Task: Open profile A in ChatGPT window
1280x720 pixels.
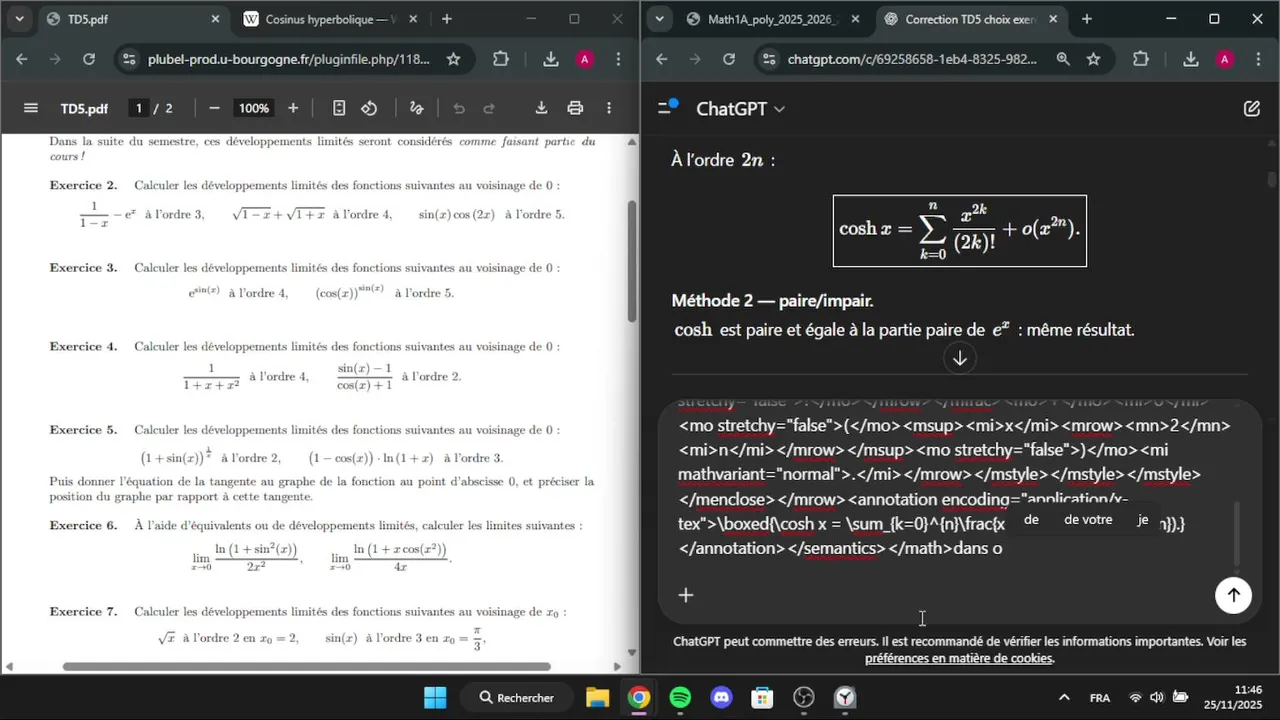Action: coord(1225,59)
